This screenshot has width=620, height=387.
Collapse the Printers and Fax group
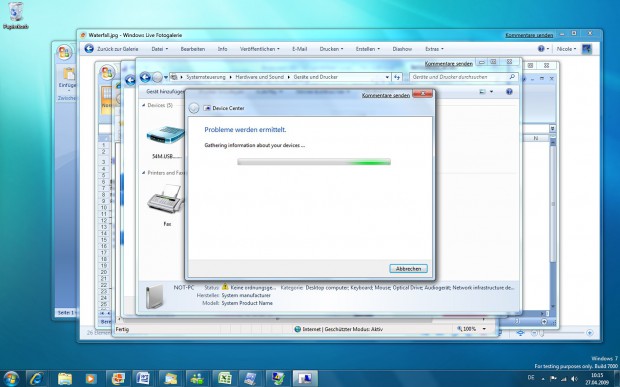click(144, 173)
